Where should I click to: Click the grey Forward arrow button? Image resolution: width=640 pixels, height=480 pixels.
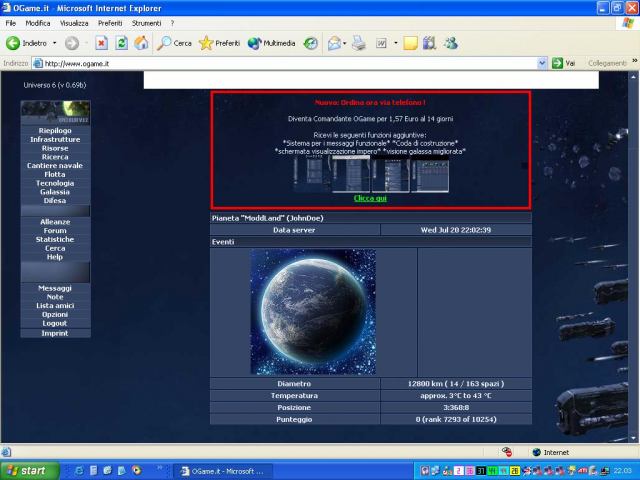tap(72, 43)
